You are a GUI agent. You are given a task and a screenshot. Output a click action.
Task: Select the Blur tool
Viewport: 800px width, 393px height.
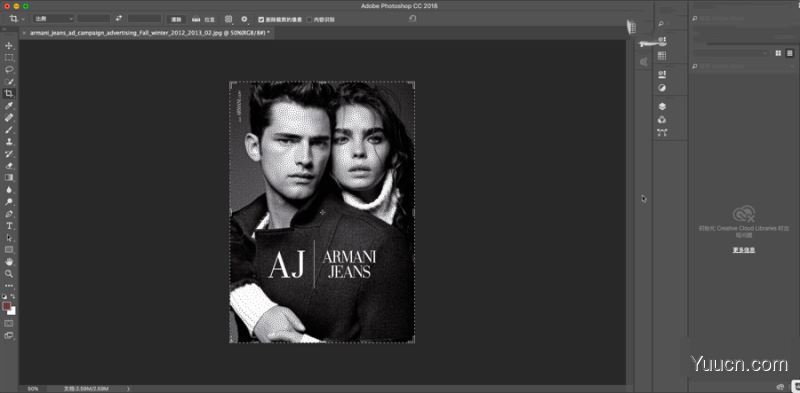[x=9, y=189]
